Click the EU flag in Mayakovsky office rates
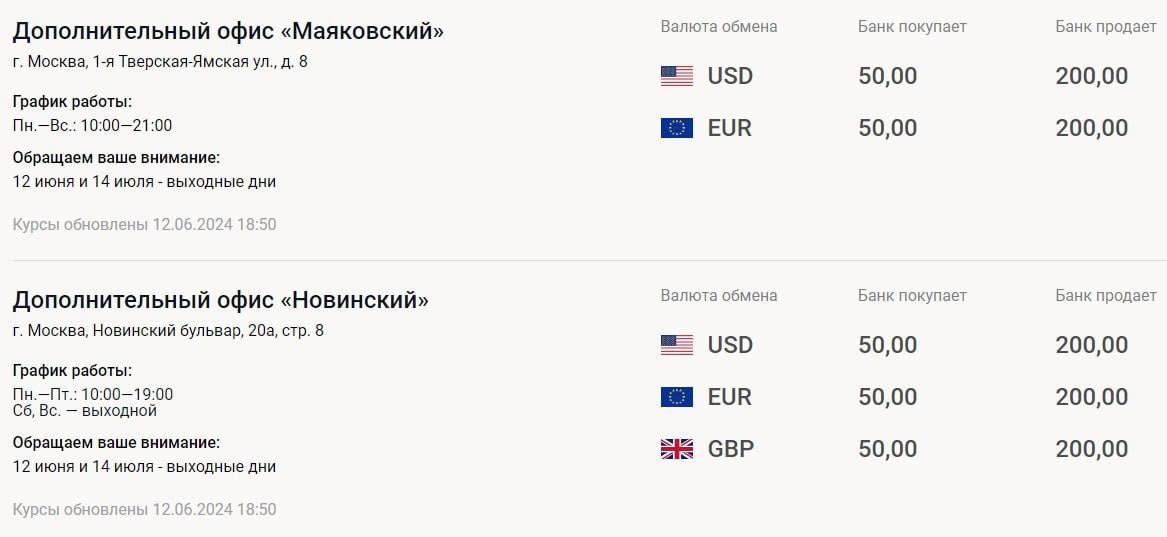Viewport: 1167px width, 537px height. tap(677, 128)
